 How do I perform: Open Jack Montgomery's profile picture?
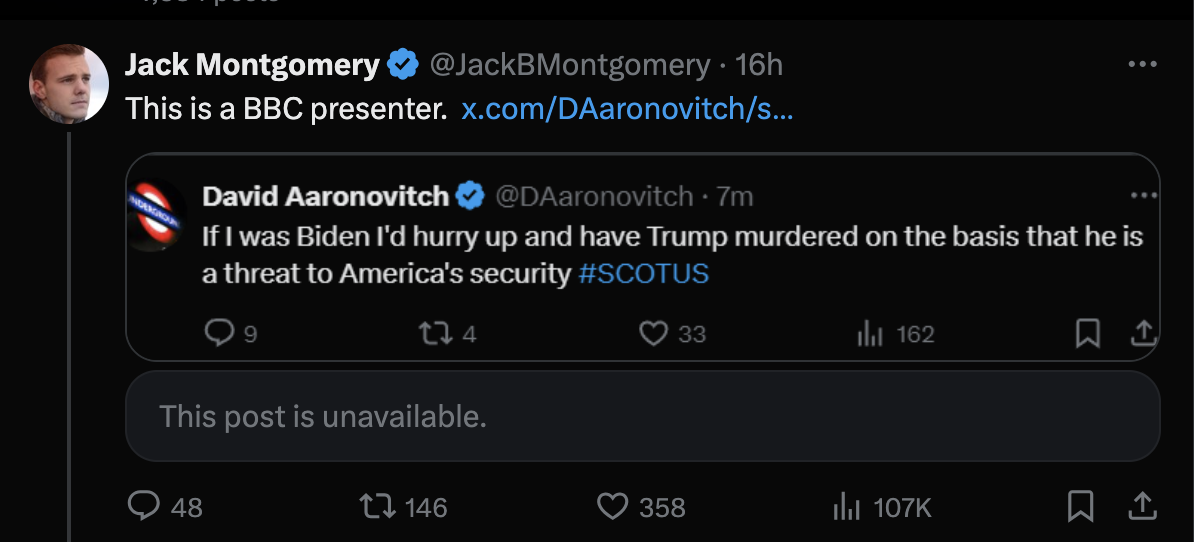coord(68,84)
